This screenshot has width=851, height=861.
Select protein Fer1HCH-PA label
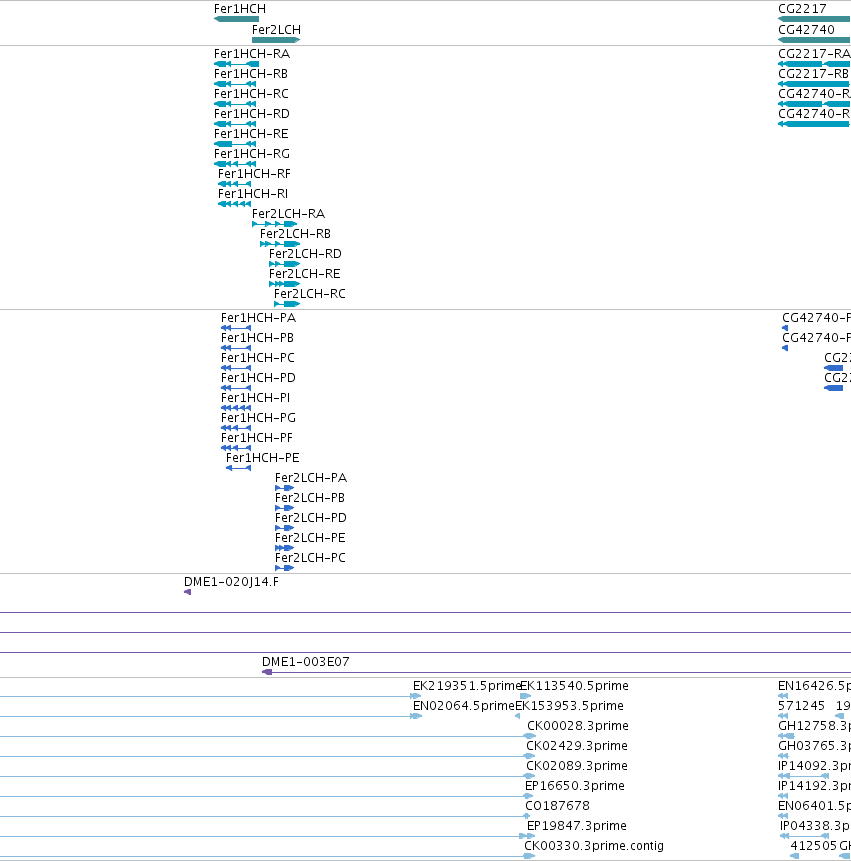coord(258,318)
